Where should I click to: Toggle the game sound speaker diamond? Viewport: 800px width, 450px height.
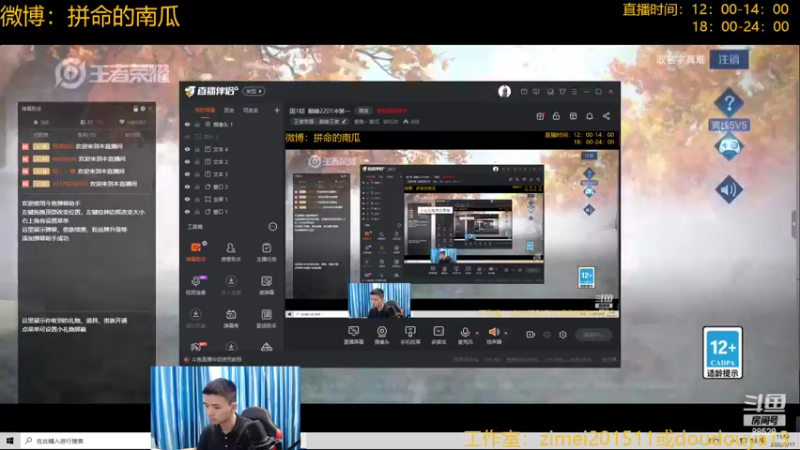(x=729, y=190)
